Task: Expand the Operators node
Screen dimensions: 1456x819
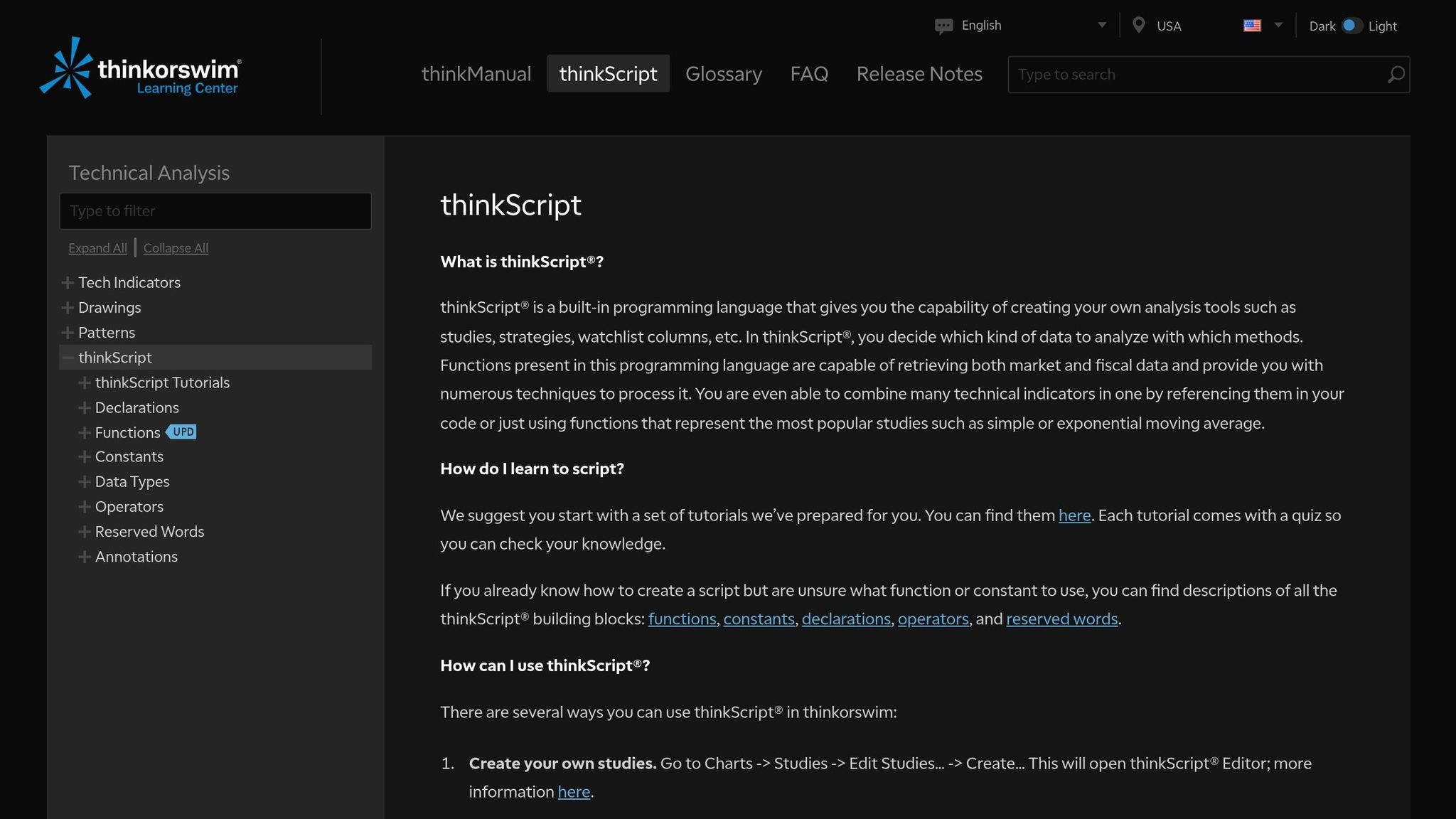Action: (85, 506)
